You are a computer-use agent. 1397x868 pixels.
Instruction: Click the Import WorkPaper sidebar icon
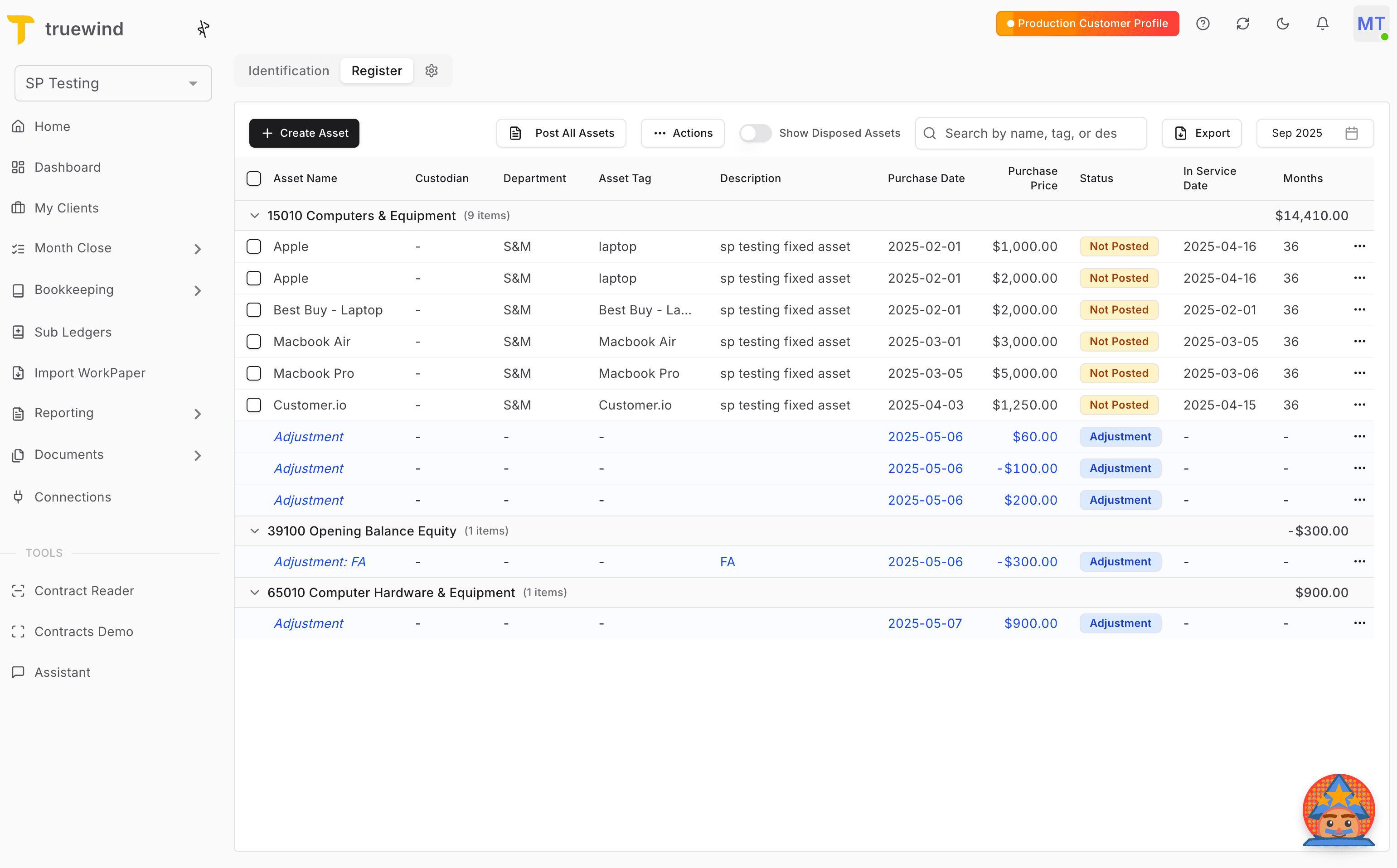point(19,372)
